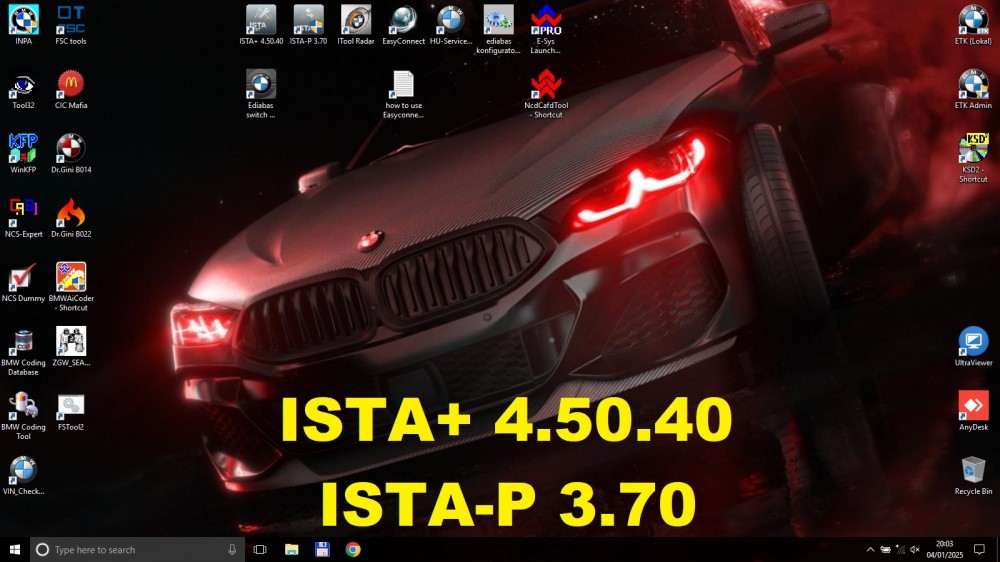Open FSTool2 desktop icon
This screenshot has height=562, width=1000.
(x=71, y=411)
